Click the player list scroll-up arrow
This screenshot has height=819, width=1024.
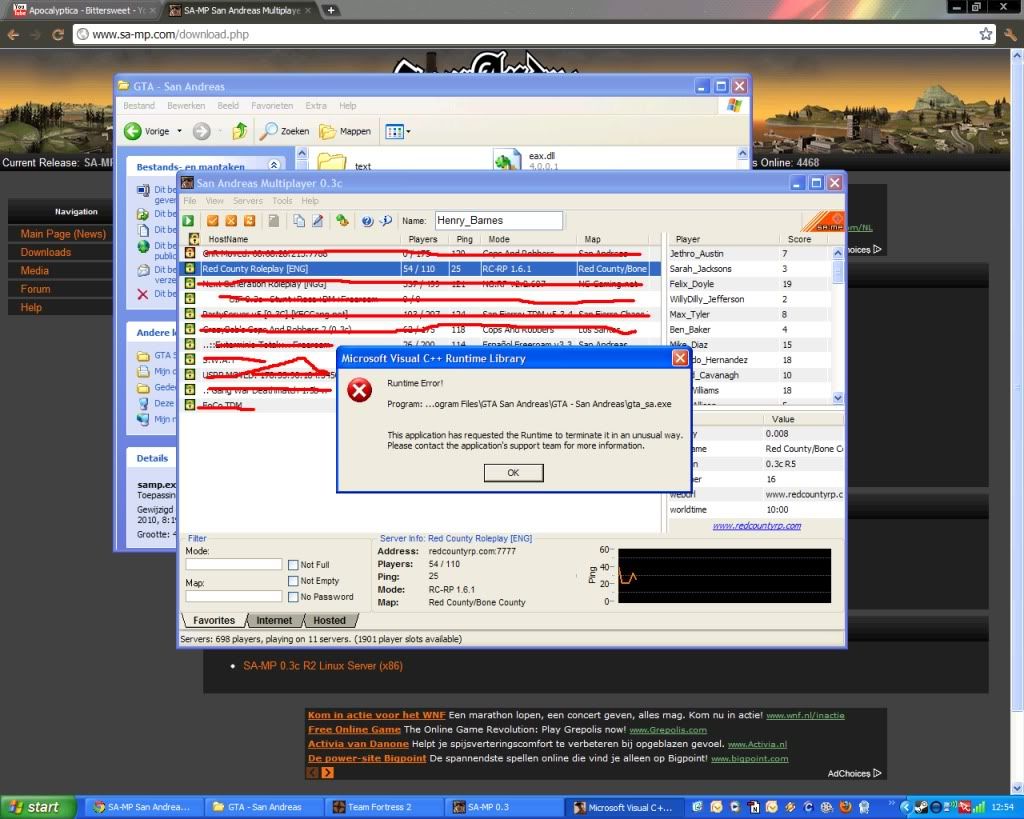(x=838, y=253)
